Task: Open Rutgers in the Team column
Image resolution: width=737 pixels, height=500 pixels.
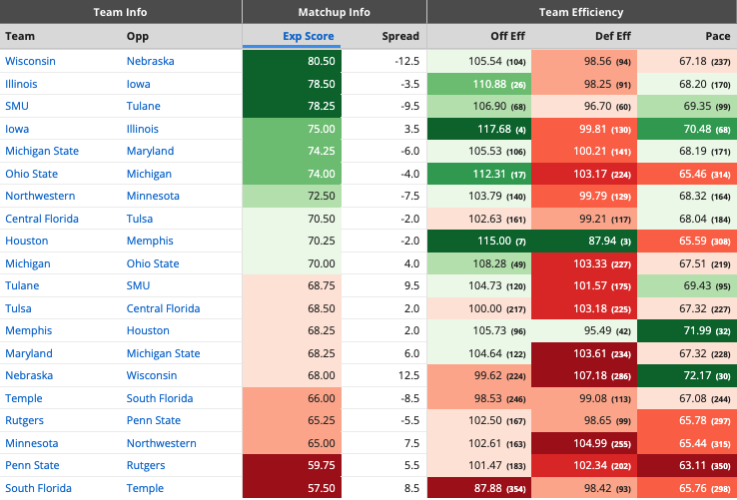Action: point(24,421)
